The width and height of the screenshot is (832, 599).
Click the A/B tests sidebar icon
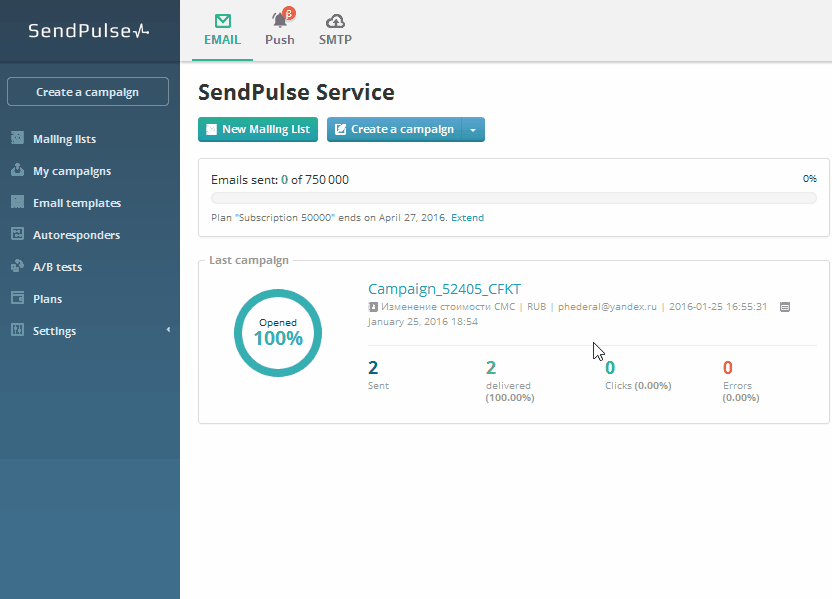click(18, 265)
